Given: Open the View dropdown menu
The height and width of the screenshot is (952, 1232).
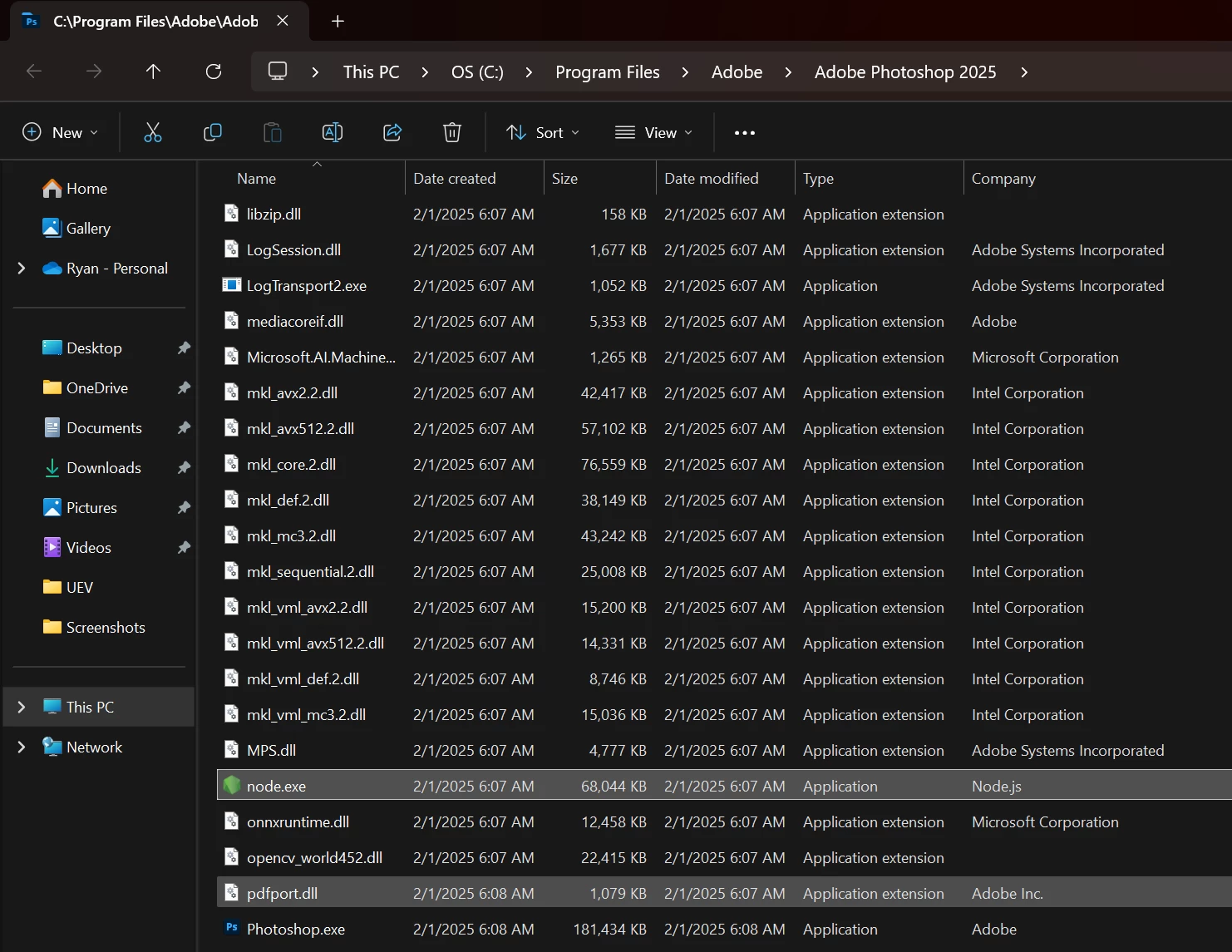Looking at the screenshot, I should coord(653,133).
